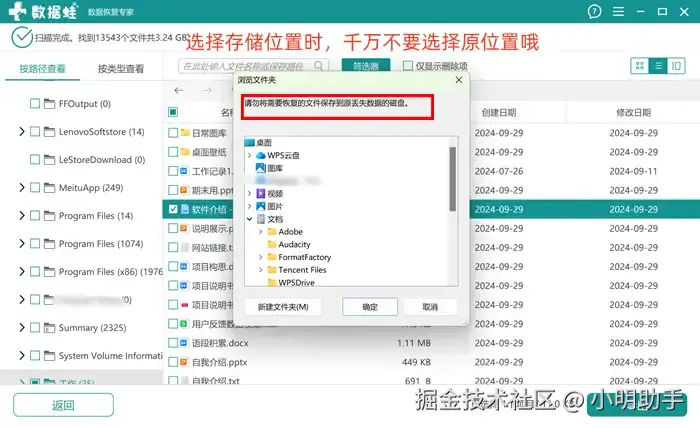Image resolution: width=700 pixels, height=428 pixels.
Task: Open the hamburger menu in title bar
Action: click(x=618, y=12)
